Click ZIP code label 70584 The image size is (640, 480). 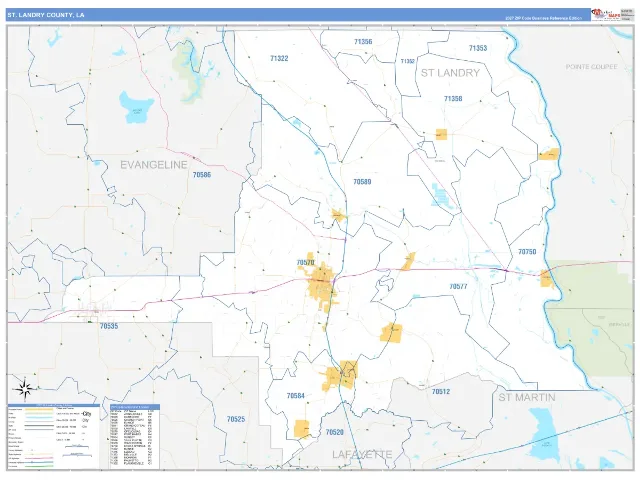(x=296, y=396)
